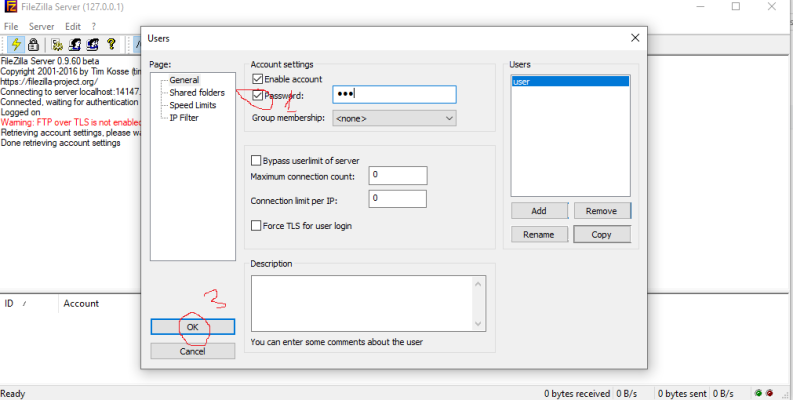This screenshot has width=793, height=400.
Task: Open the Group membership dropdown
Action: [x=394, y=118]
